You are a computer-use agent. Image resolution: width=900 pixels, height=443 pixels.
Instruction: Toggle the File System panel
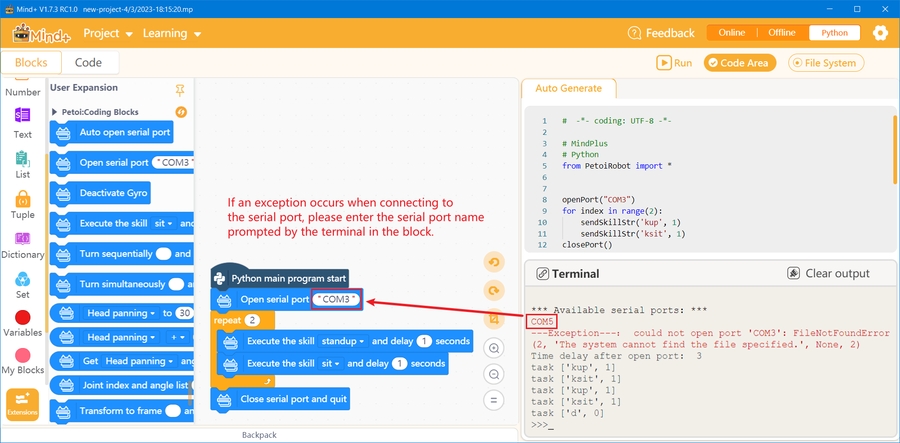point(825,63)
